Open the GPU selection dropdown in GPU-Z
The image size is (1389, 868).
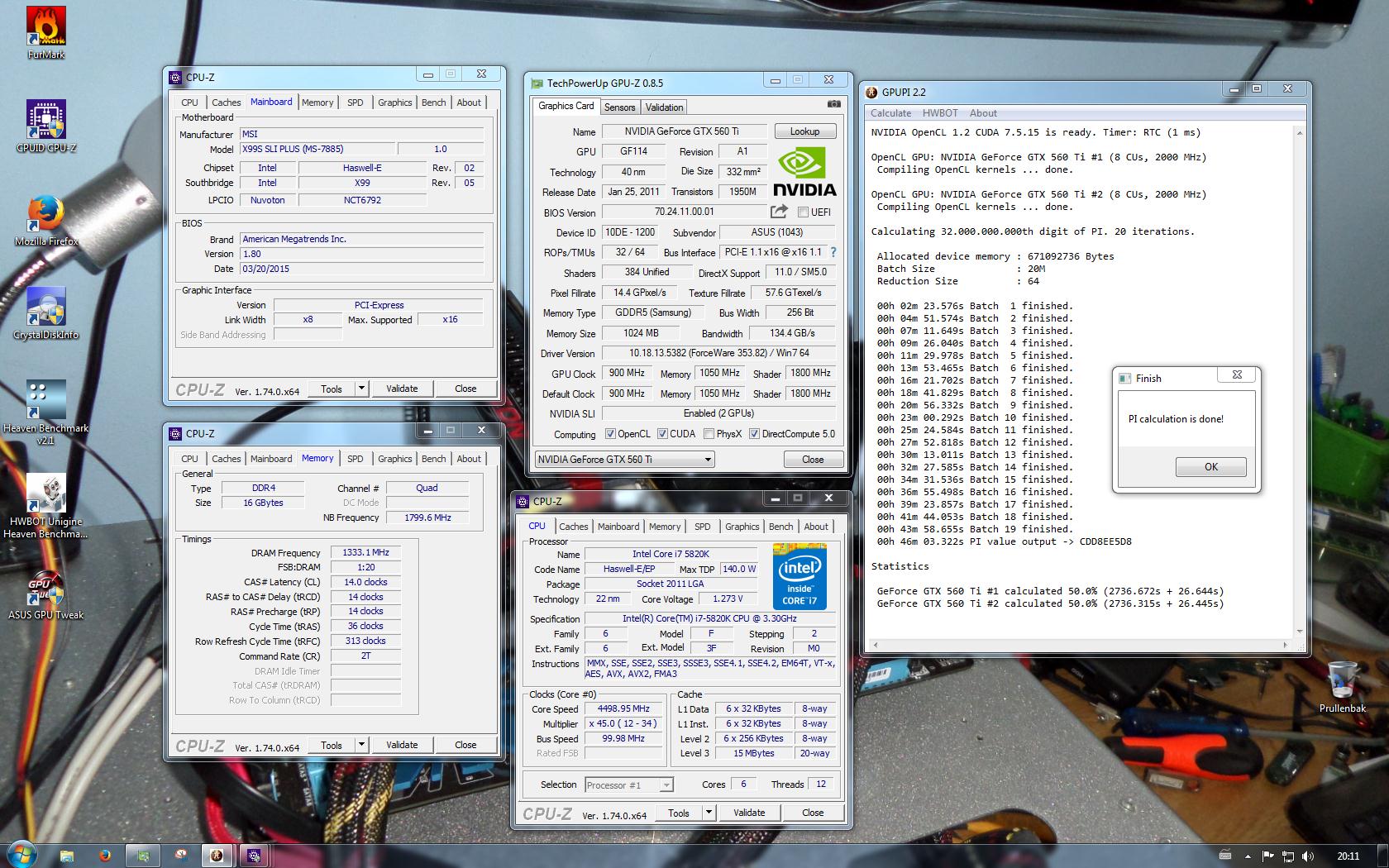tap(624, 460)
